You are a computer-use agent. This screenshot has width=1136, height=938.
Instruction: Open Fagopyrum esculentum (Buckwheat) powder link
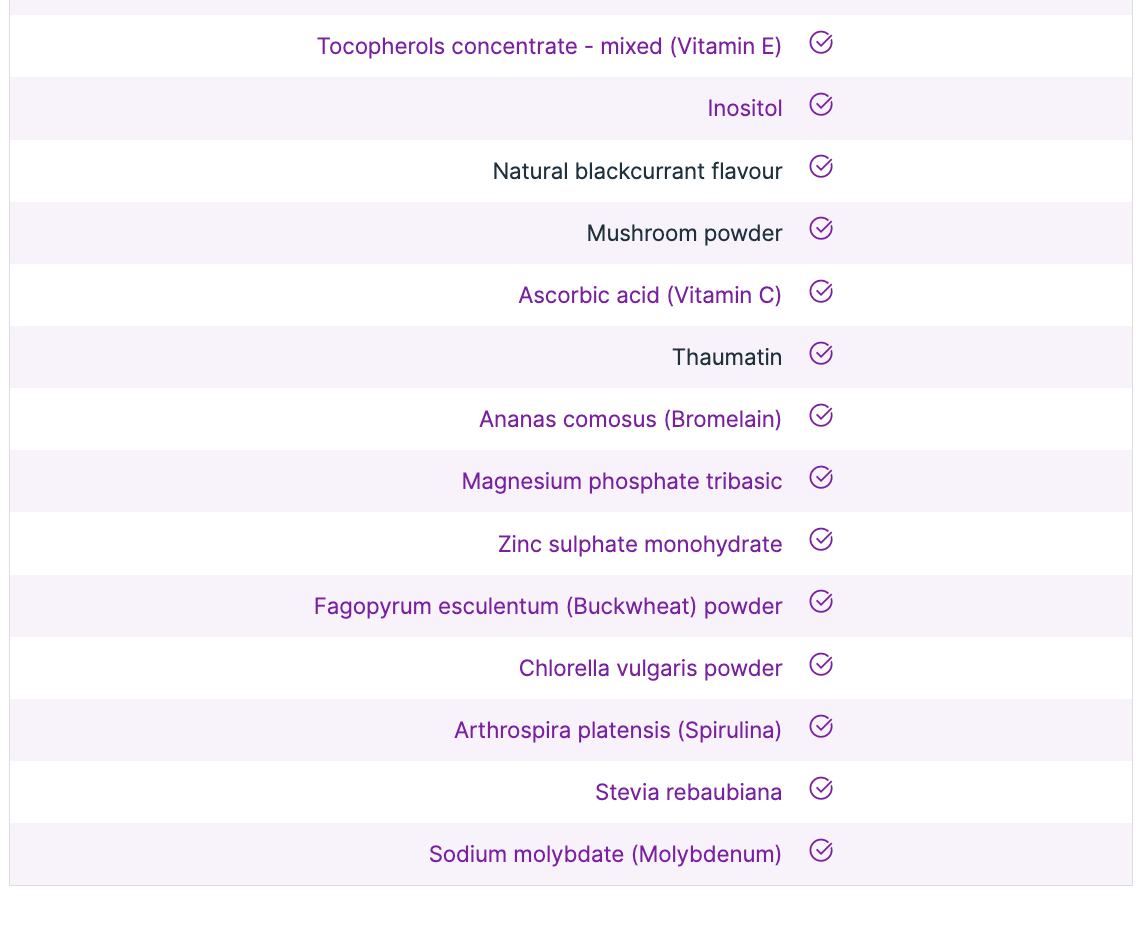click(x=548, y=606)
